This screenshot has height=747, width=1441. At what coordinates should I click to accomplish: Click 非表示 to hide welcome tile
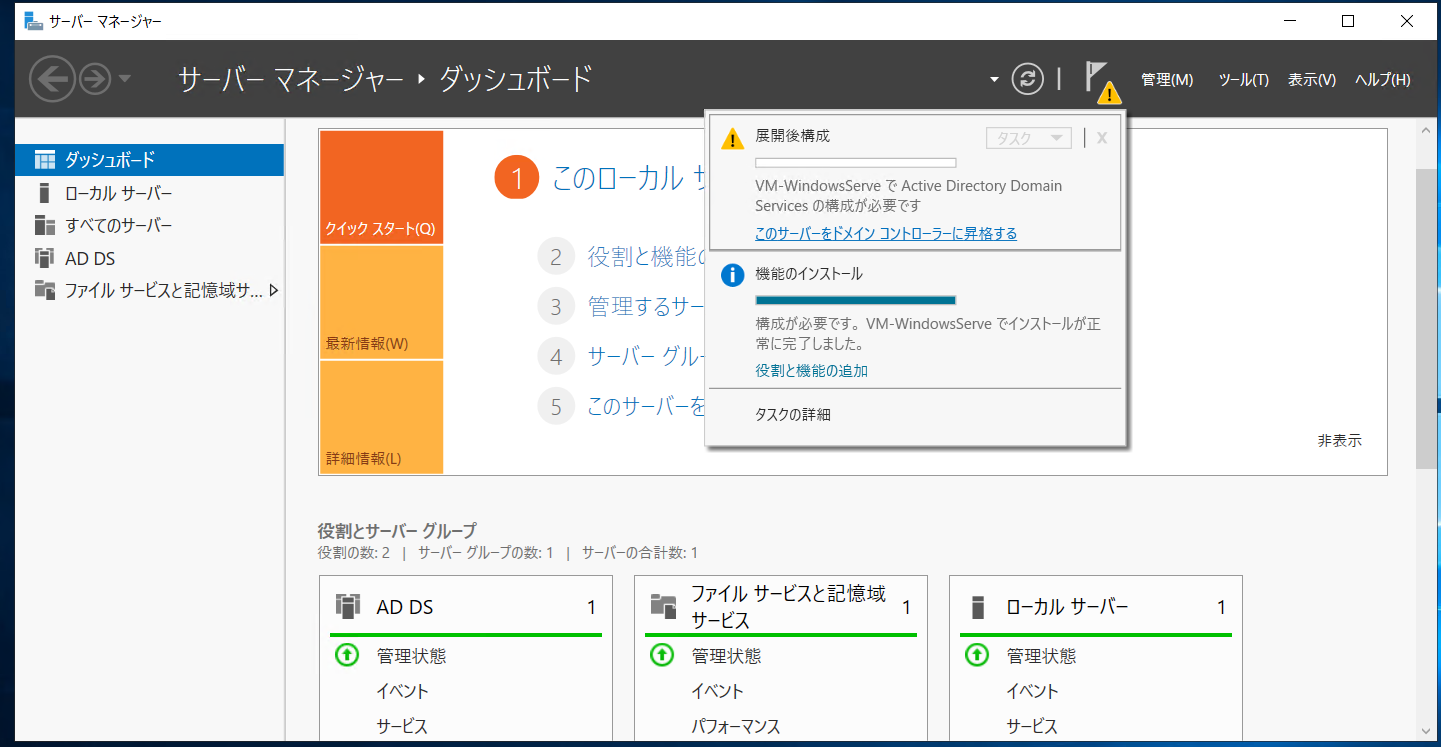(1339, 440)
